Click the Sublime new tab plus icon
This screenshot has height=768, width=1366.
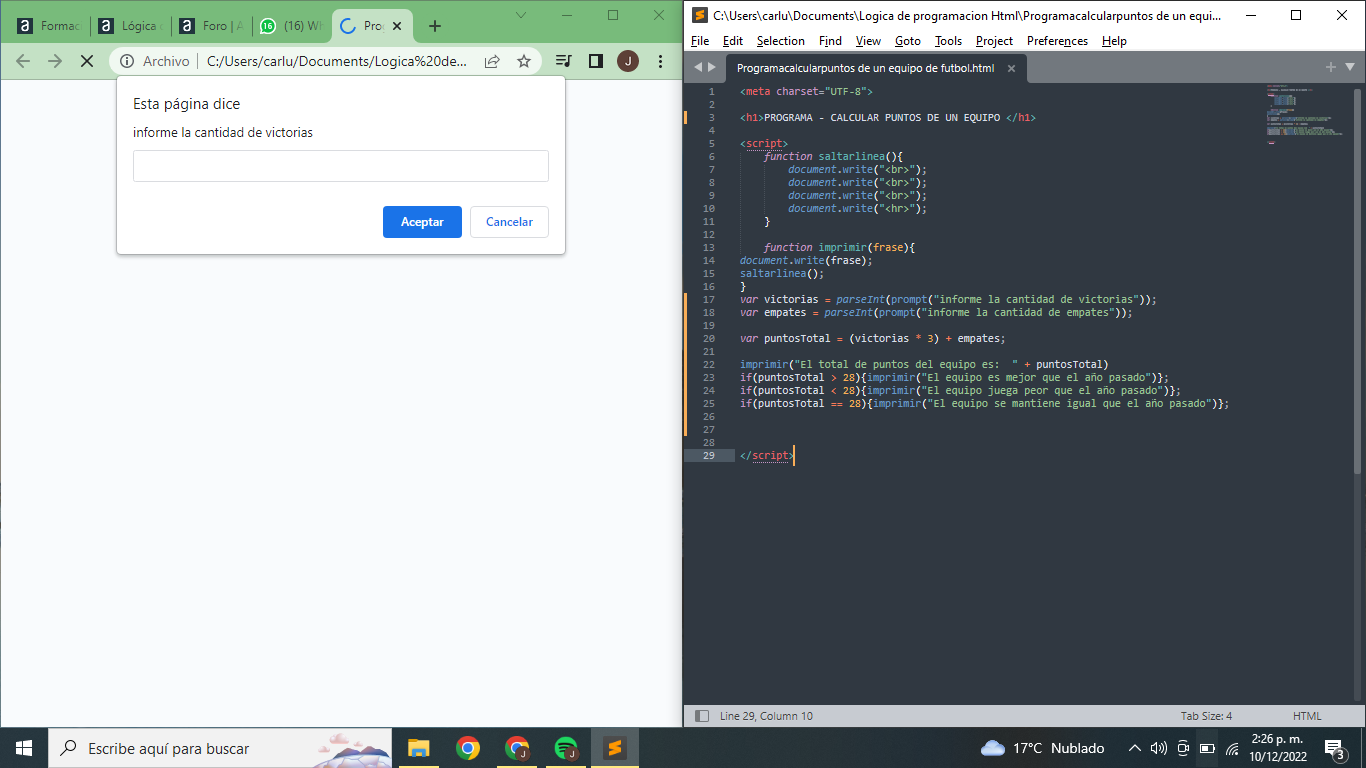1331,67
